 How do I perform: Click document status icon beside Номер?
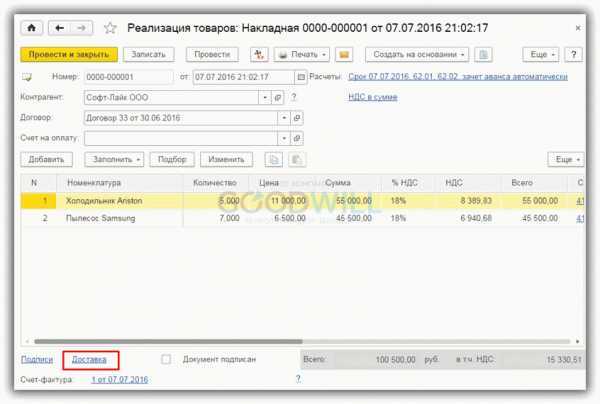click(x=27, y=77)
